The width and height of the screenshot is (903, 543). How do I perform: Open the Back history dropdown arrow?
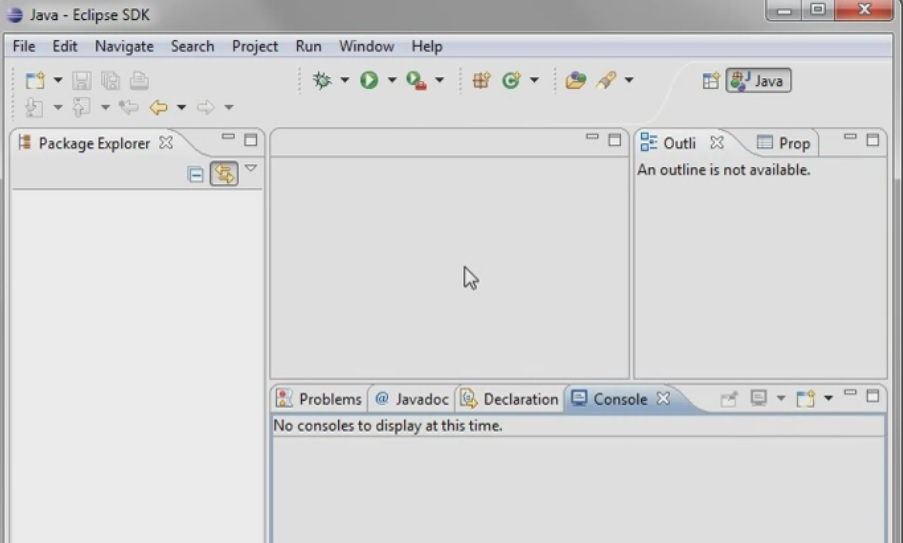point(181,107)
